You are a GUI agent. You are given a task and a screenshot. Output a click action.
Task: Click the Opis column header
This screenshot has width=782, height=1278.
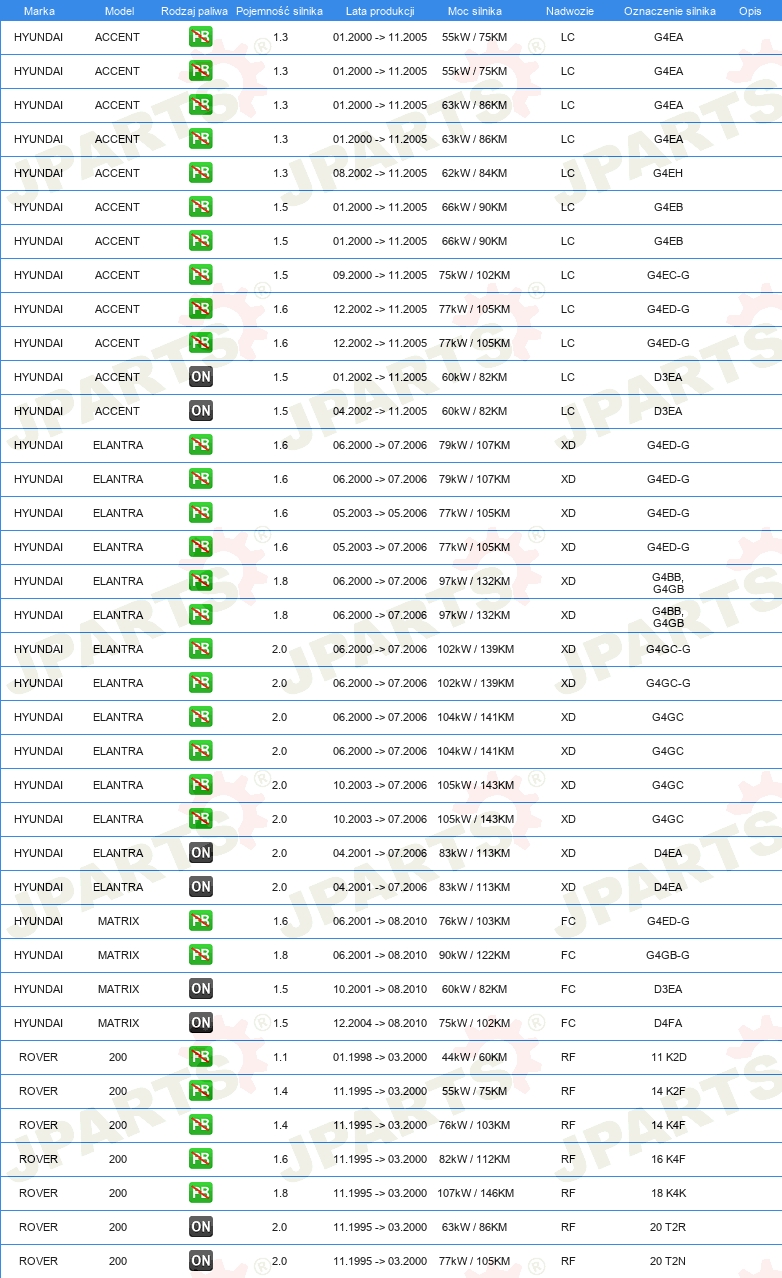(749, 11)
